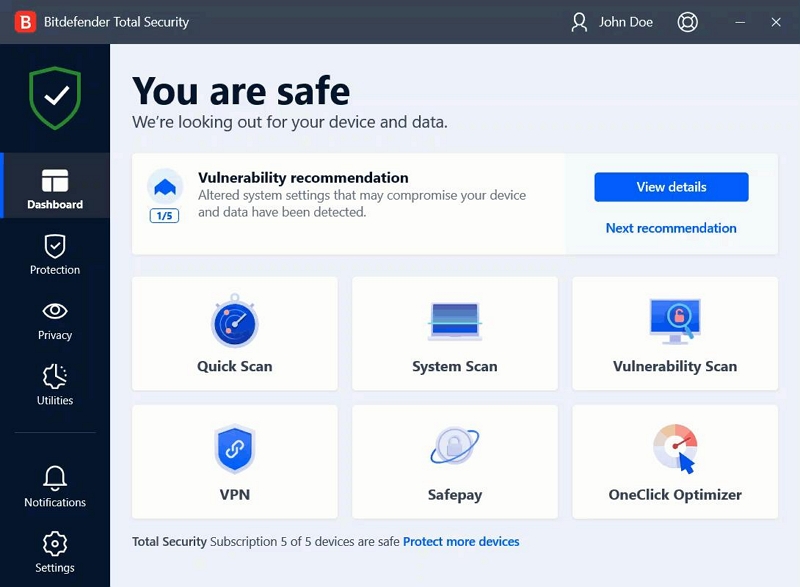Show Notifications panel

(x=55, y=487)
